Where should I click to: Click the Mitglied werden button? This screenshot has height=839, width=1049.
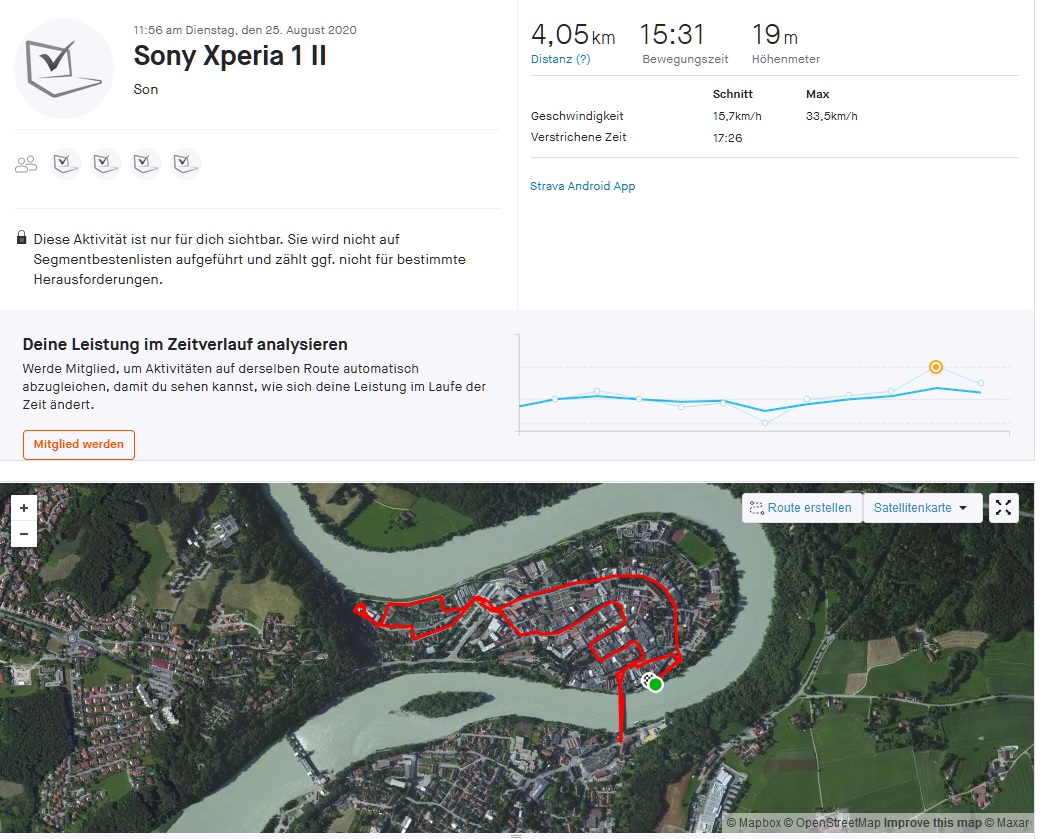79,444
